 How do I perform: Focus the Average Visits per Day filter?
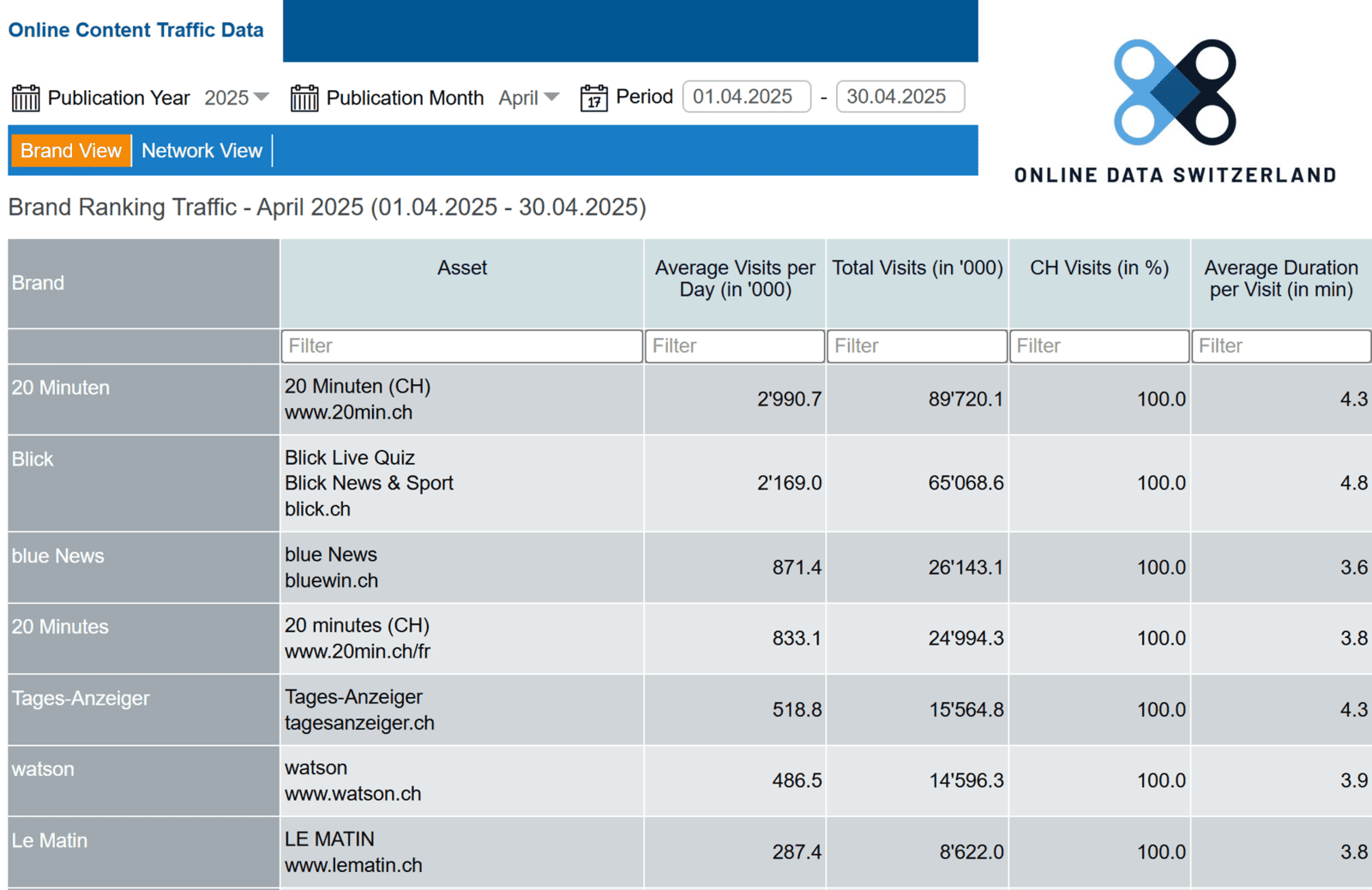coord(734,346)
